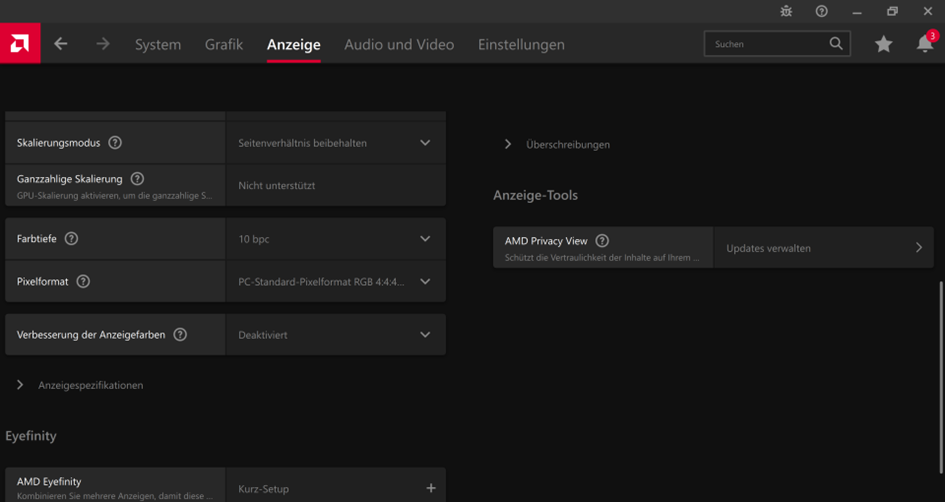Click the help icon next to Skalierungsmodus

coord(115,143)
